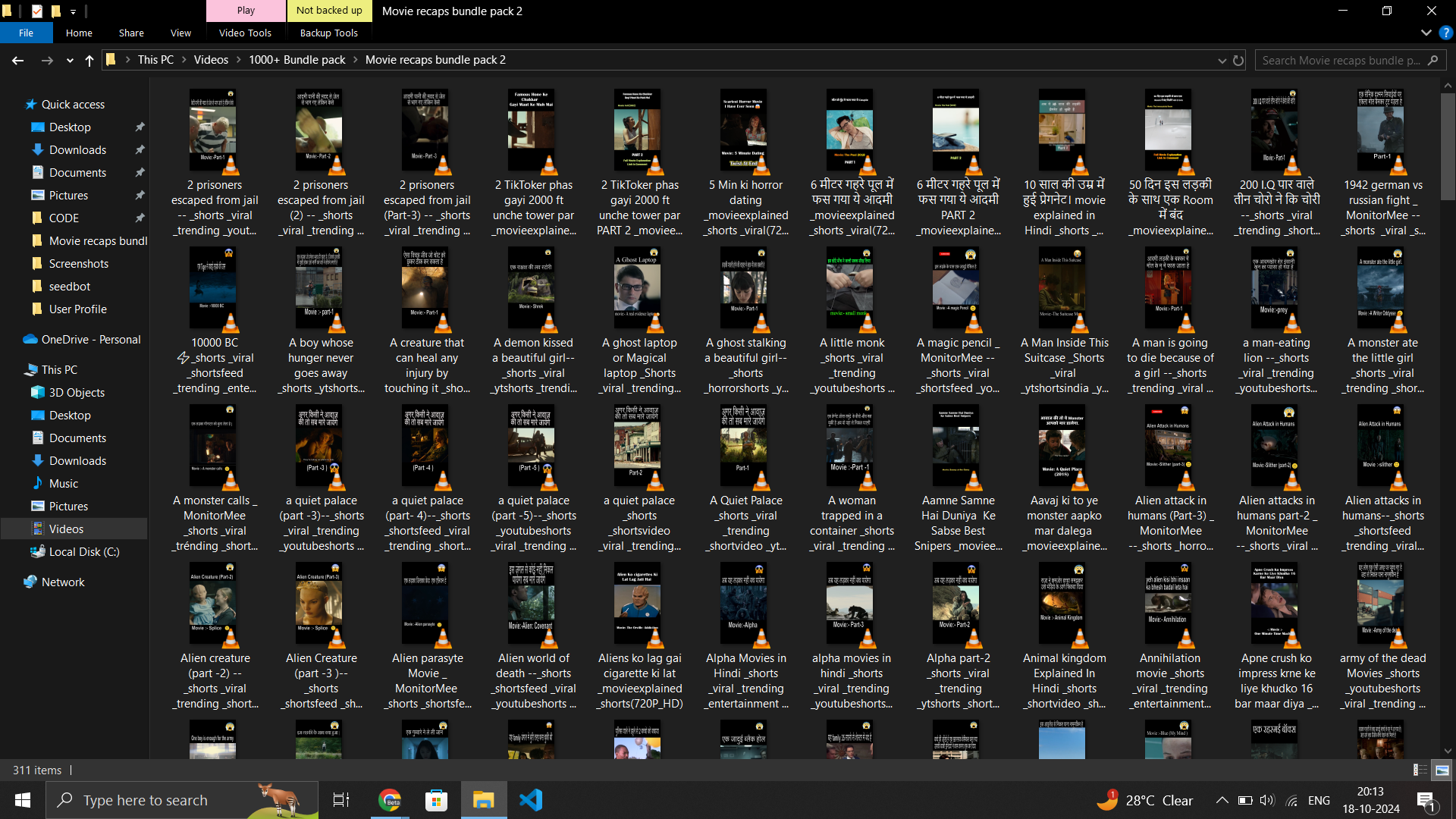Screen dimensions: 1456x819
Task: Expand the ribbon with the chevron
Action: click(x=1426, y=33)
